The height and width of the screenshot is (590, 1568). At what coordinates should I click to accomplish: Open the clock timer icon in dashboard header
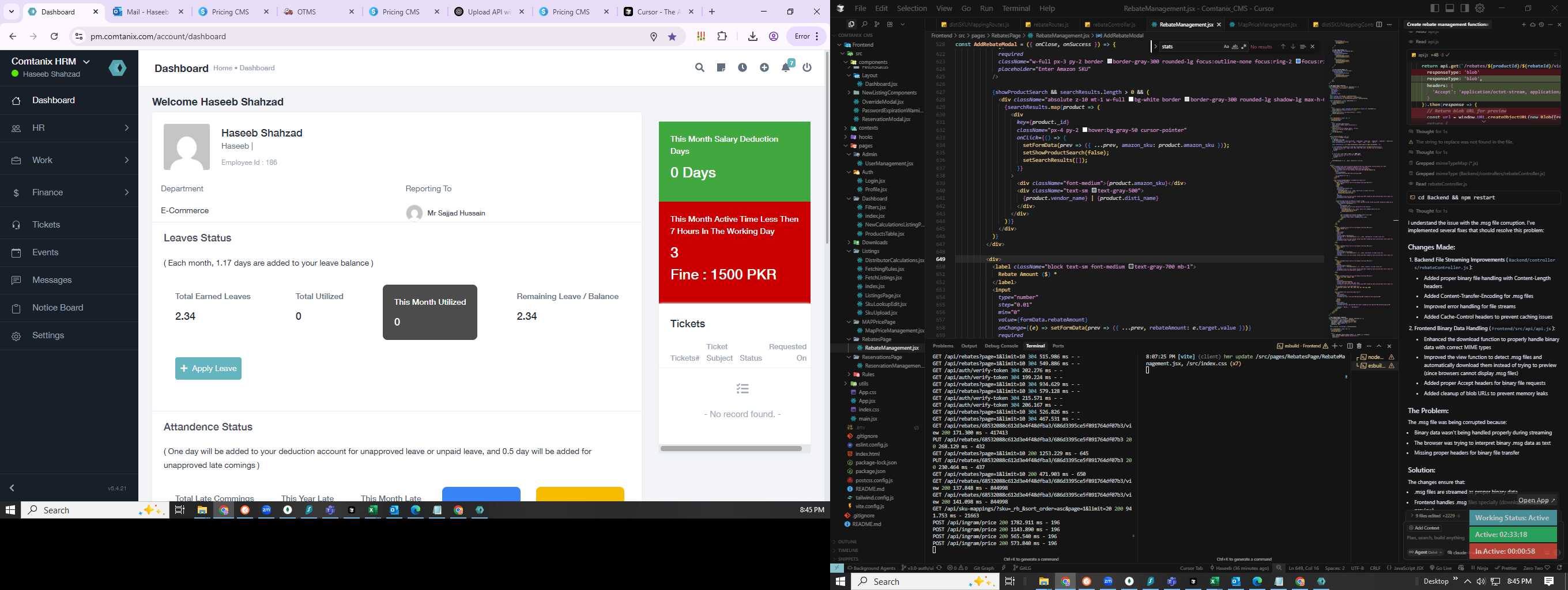[742, 67]
